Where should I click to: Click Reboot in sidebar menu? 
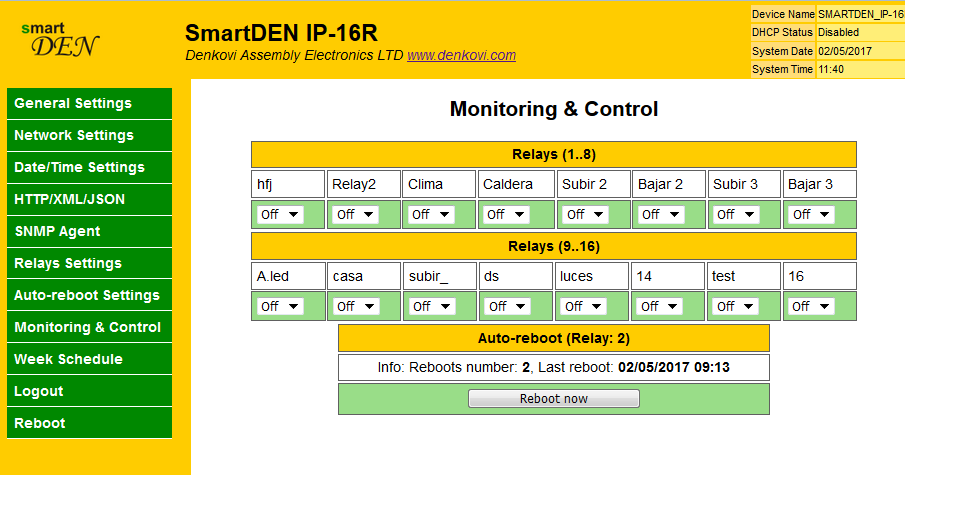(89, 422)
